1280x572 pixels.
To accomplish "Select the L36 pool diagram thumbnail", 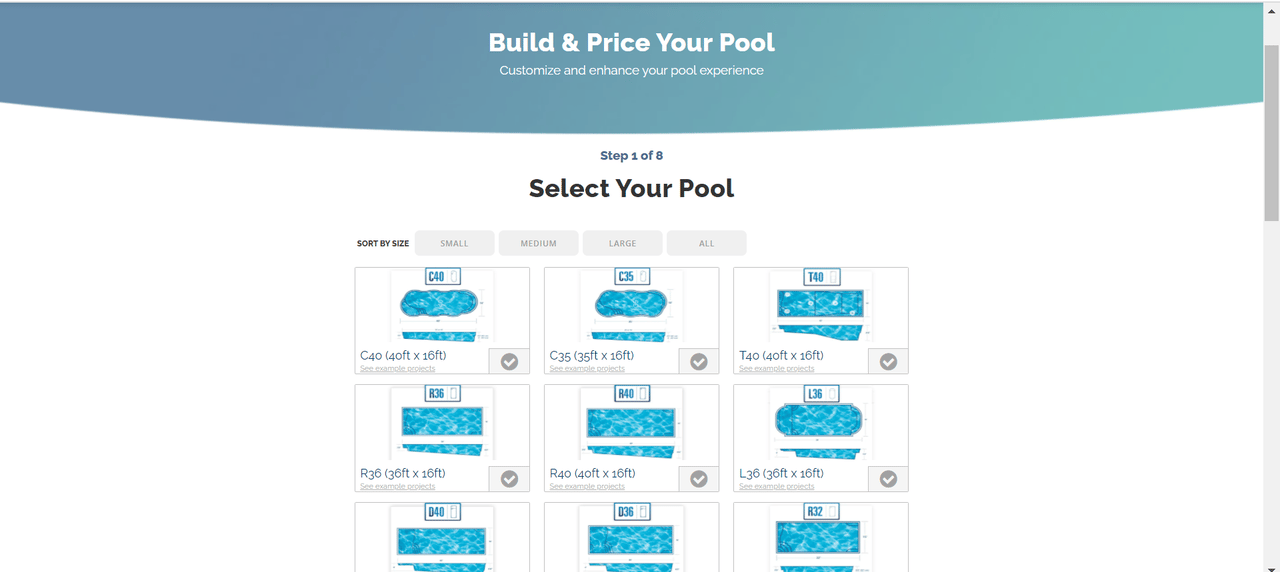I will (820, 426).
